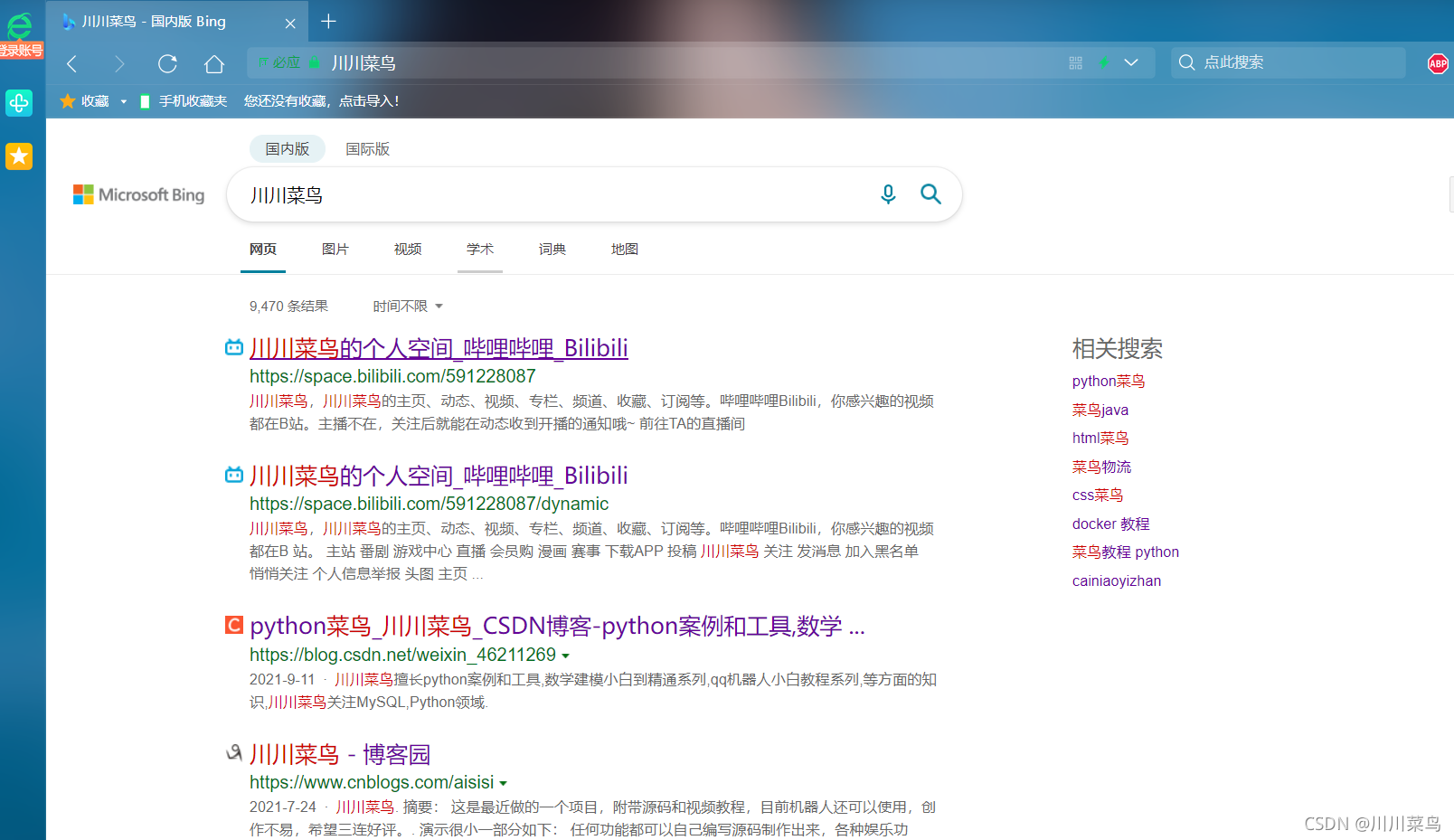Image resolution: width=1454 pixels, height=840 pixels.
Task: Open 川川菜鸟 - 博客园 result
Action: click(340, 754)
